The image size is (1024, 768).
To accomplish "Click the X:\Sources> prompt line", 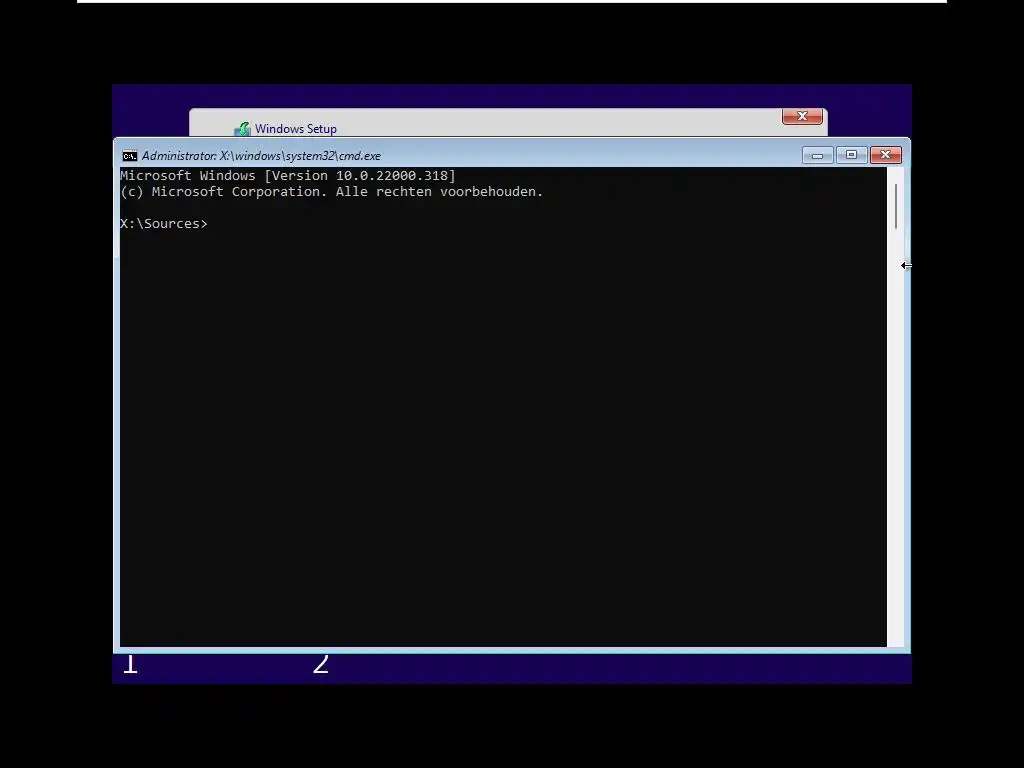I will tap(164, 223).
